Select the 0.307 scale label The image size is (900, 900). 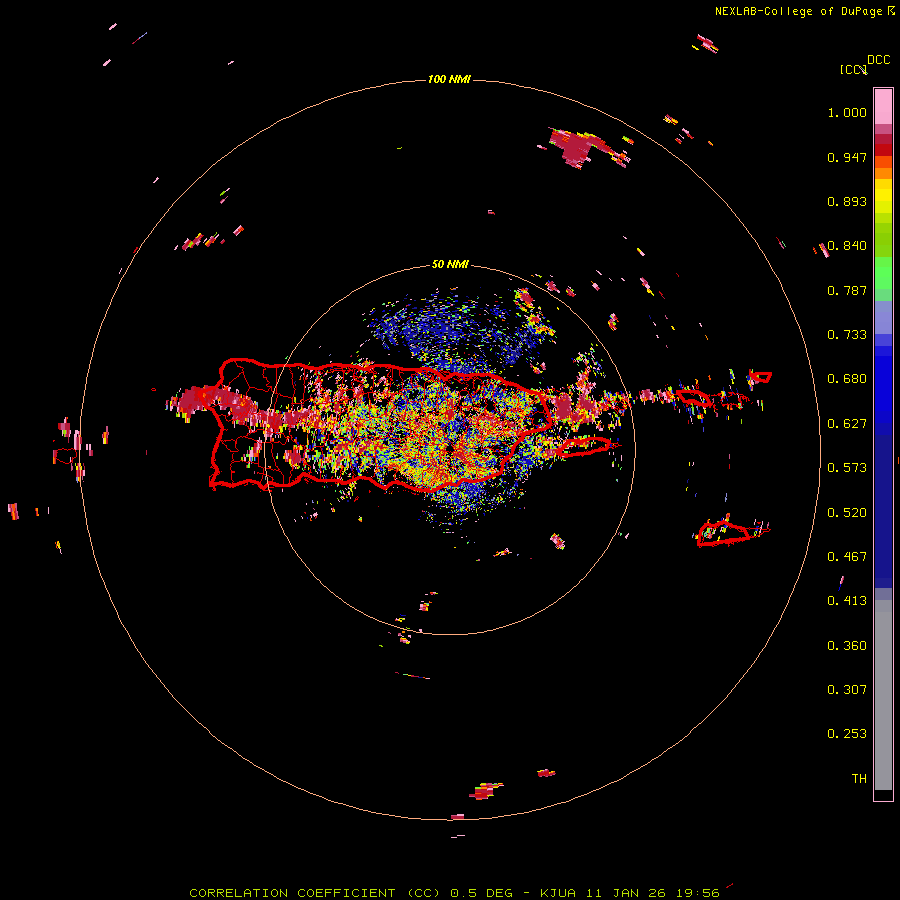pos(847,690)
